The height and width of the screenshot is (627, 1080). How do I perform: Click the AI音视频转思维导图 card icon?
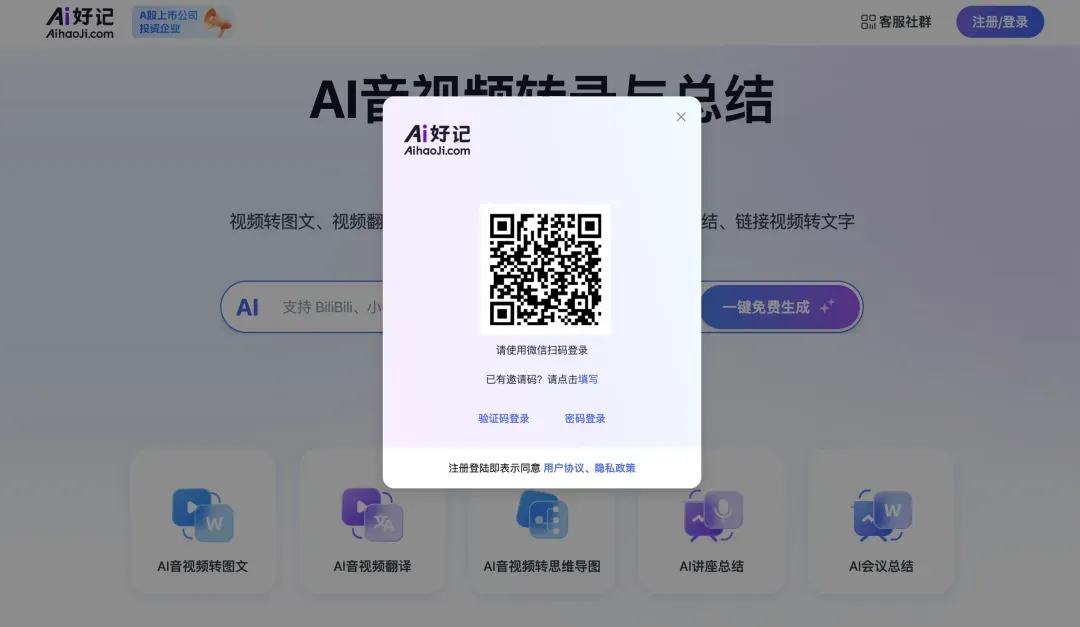542,515
